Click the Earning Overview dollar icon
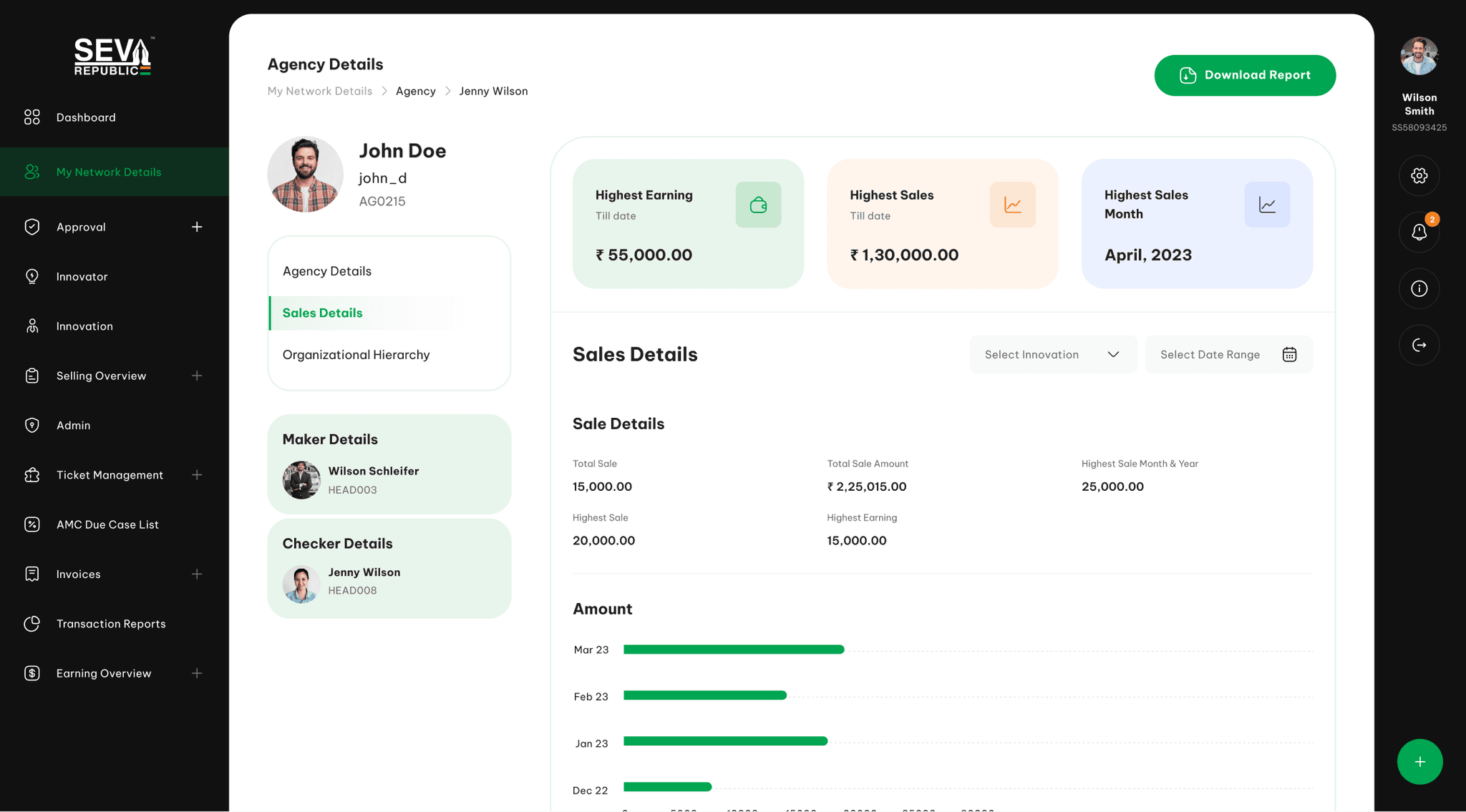Image resolution: width=1466 pixels, height=812 pixels. (x=32, y=673)
